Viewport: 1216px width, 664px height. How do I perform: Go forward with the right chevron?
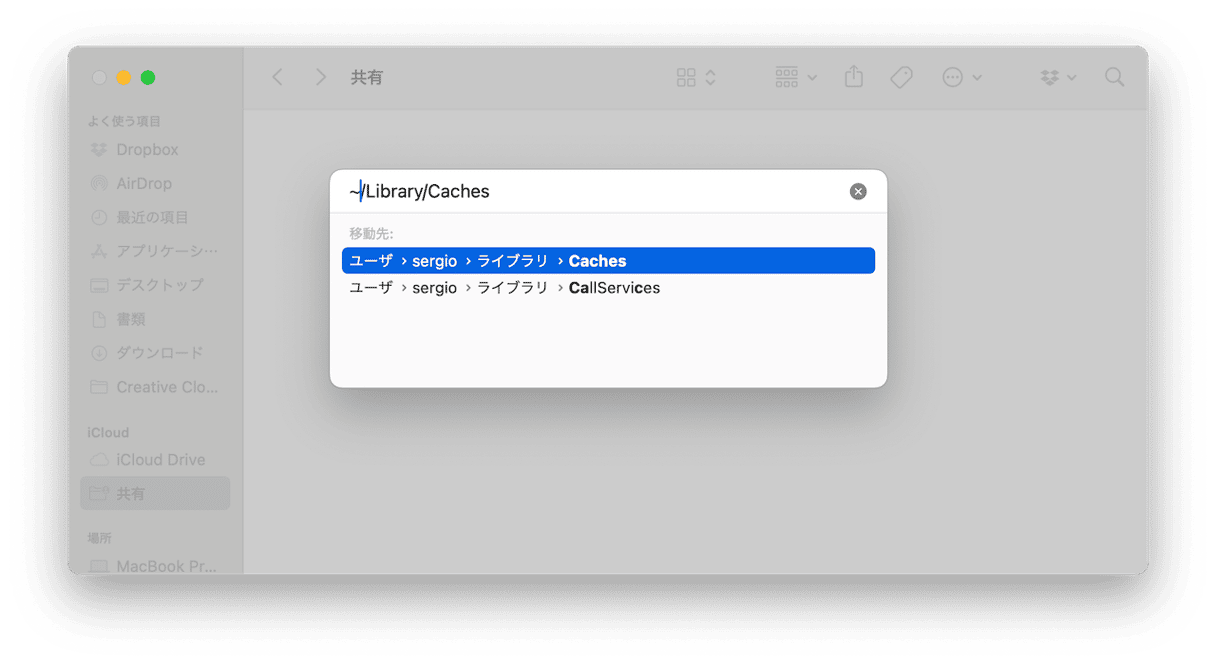320,77
